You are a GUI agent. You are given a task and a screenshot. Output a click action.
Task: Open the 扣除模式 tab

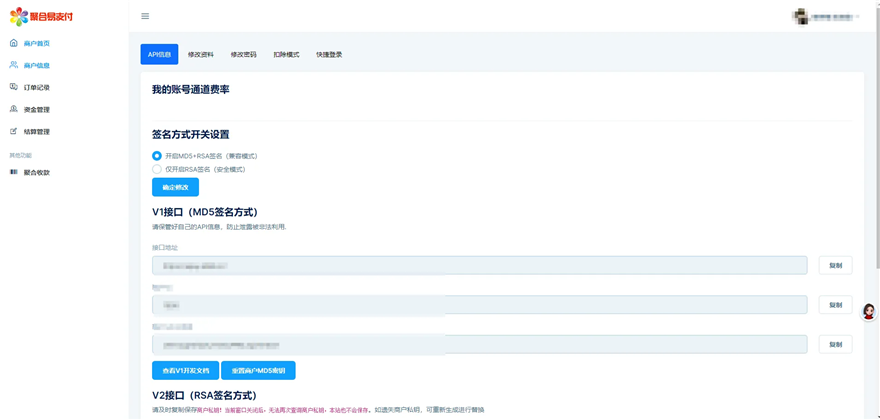[286, 55]
